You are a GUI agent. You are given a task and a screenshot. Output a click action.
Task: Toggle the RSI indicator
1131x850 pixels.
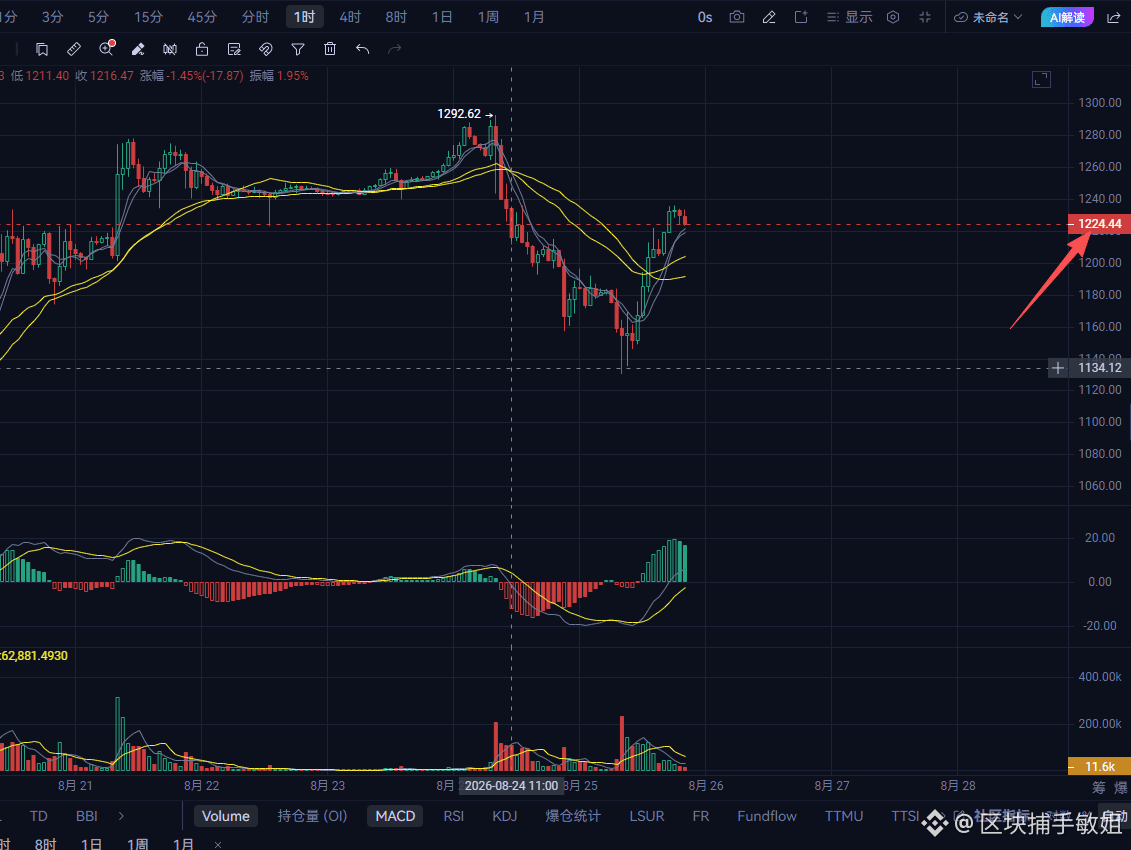point(454,816)
